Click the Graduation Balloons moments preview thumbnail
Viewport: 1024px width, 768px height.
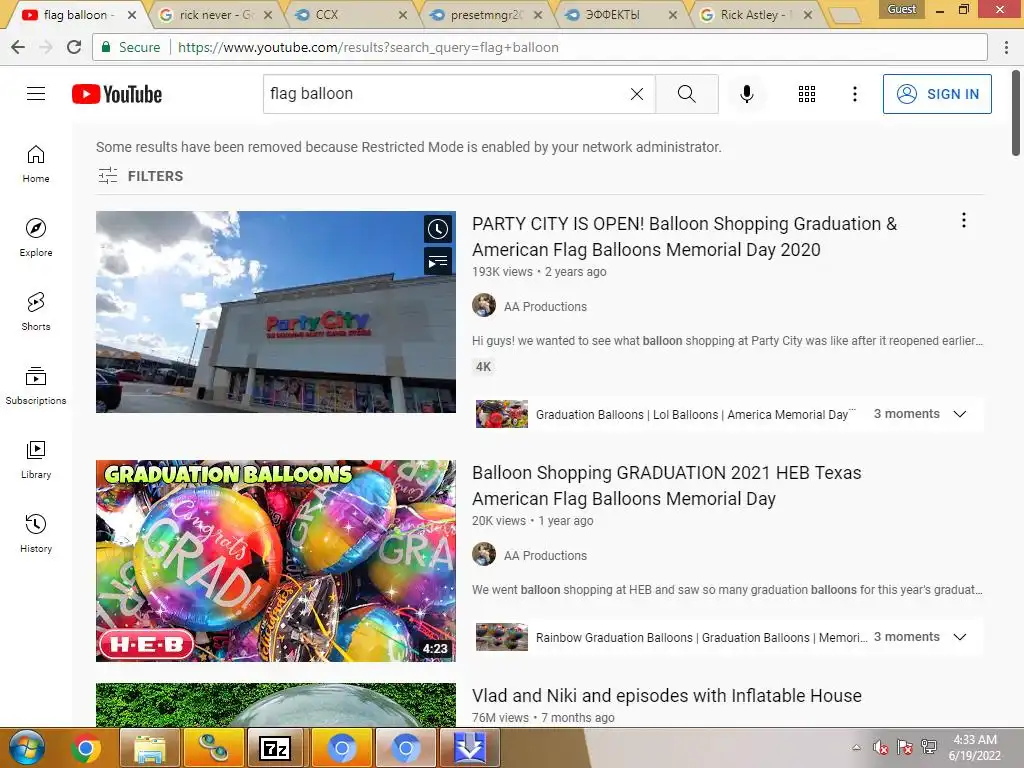(x=502, y=414)
